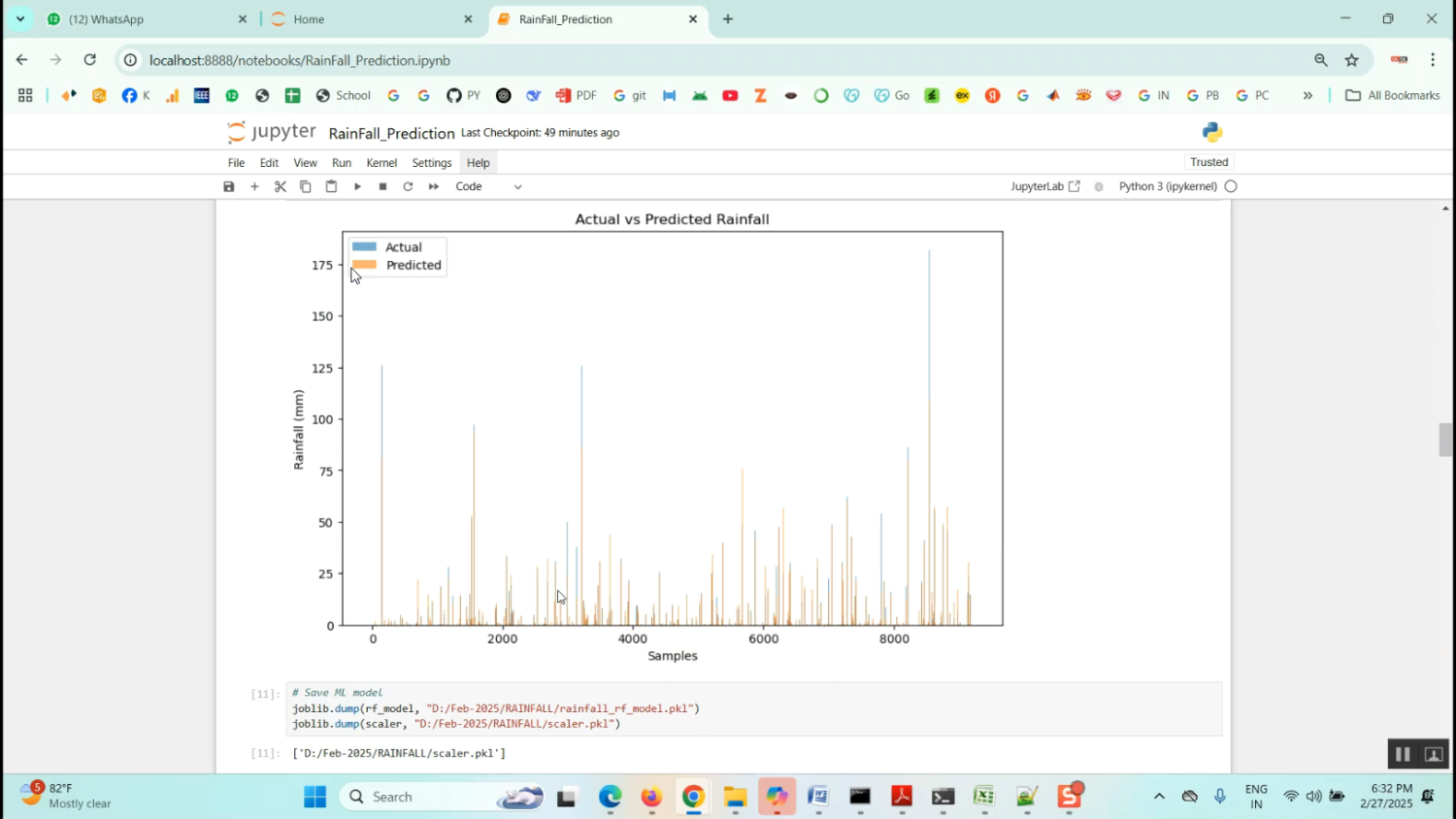The height and width of the screenshot is (819, 1456).
Task: Open the browser tab search dropdown
Action: point(20,18)
